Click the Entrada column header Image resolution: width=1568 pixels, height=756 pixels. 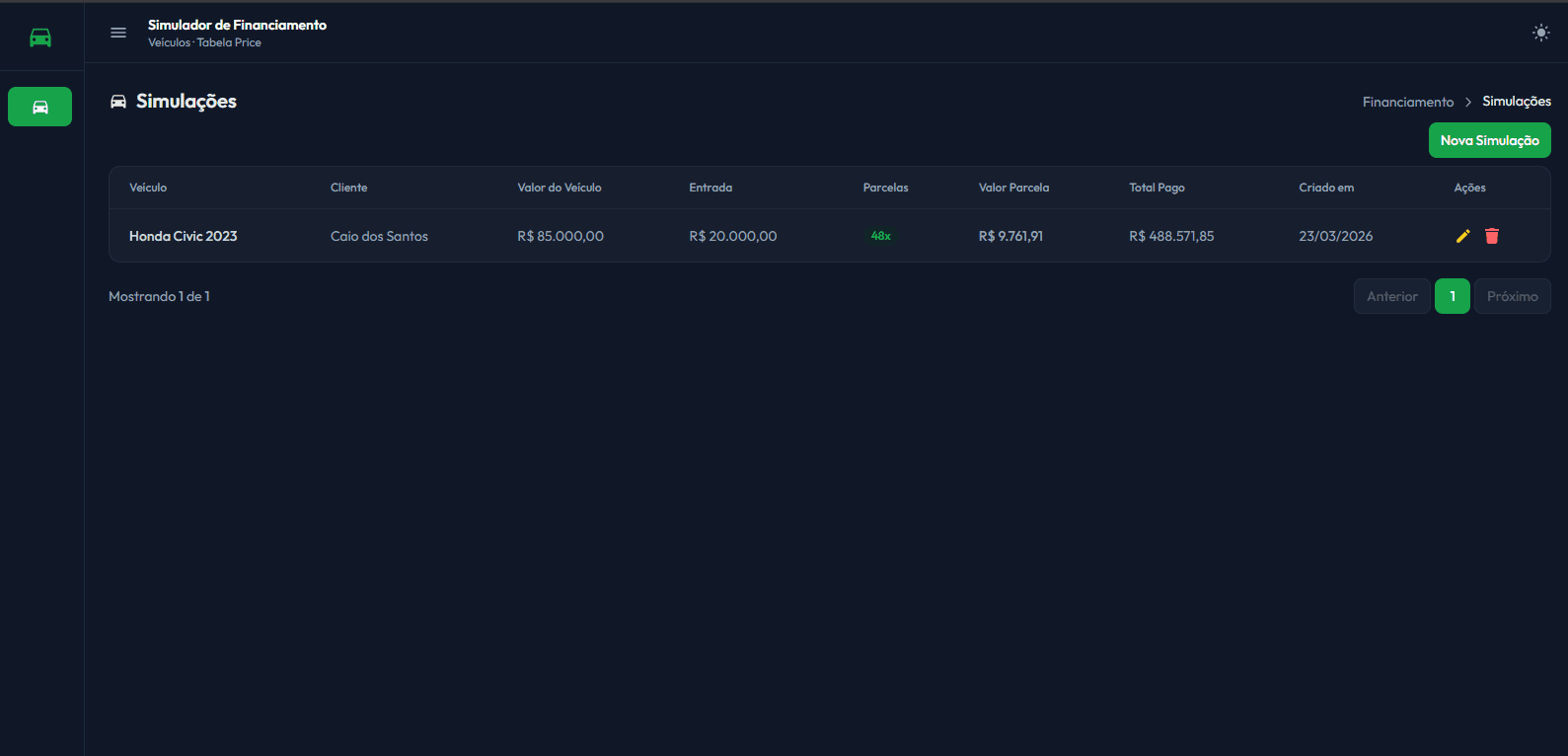click(x=710, y=188)
